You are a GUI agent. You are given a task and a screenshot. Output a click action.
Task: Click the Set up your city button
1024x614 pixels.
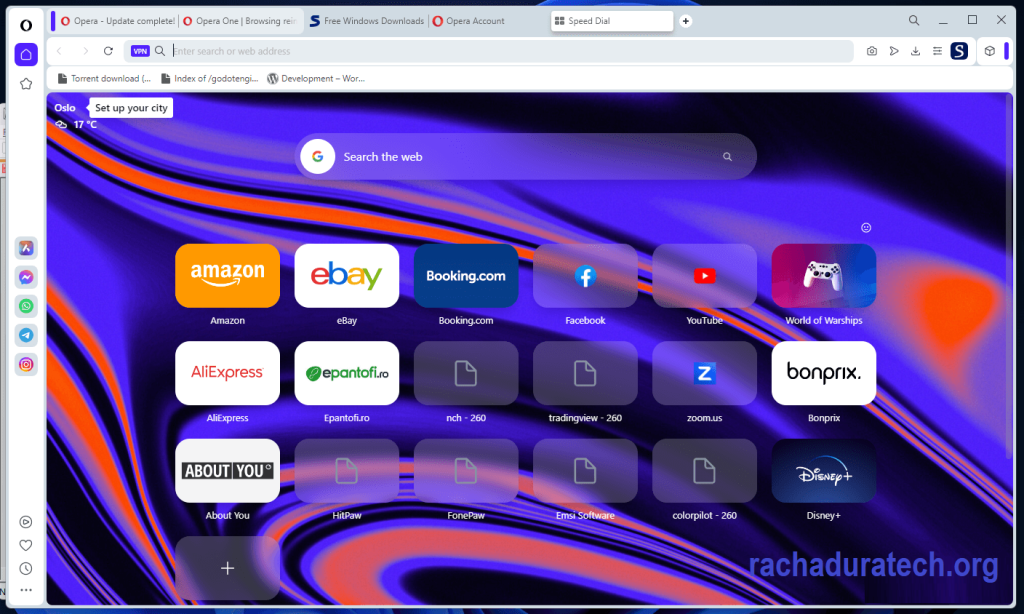click(131, 108)
